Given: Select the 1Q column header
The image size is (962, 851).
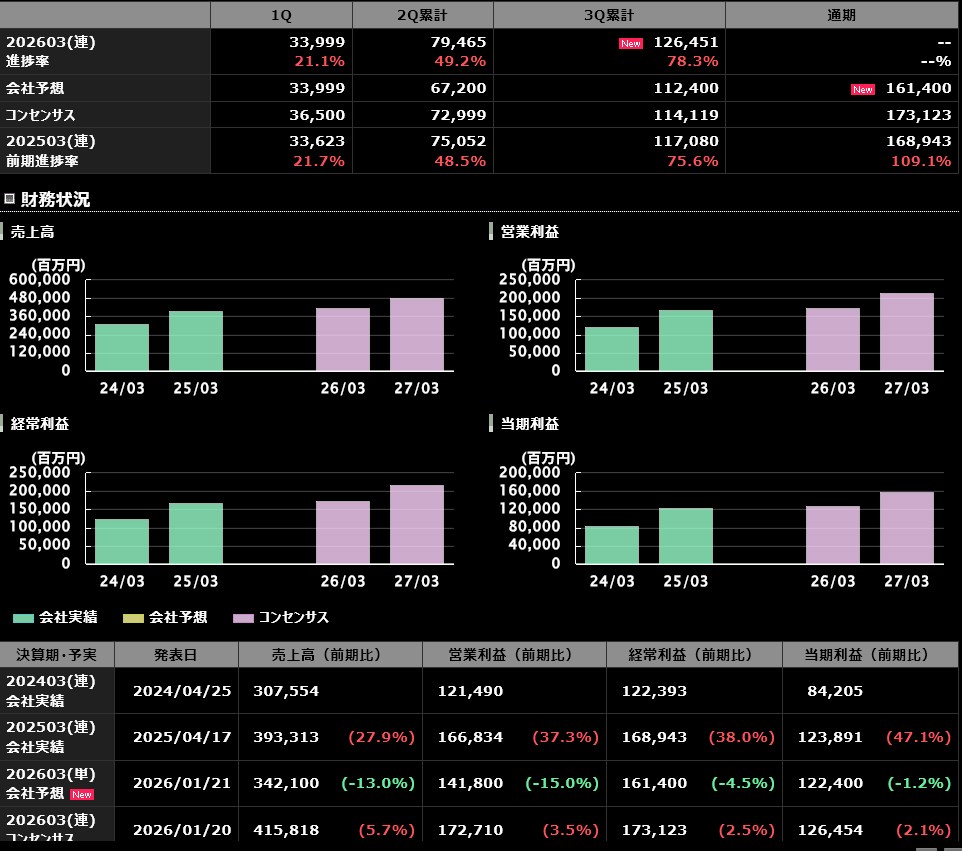Looking at the screenshot, I should click(281, 15).
